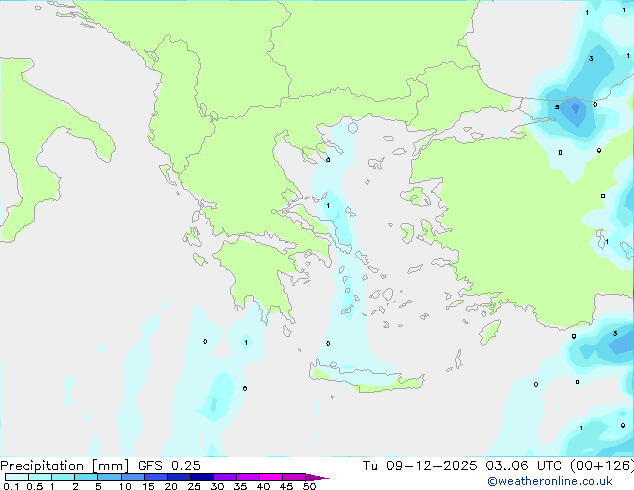Click the '20' legend scale label
Viewport: 634px width, 490px height.
coord(171,486)
